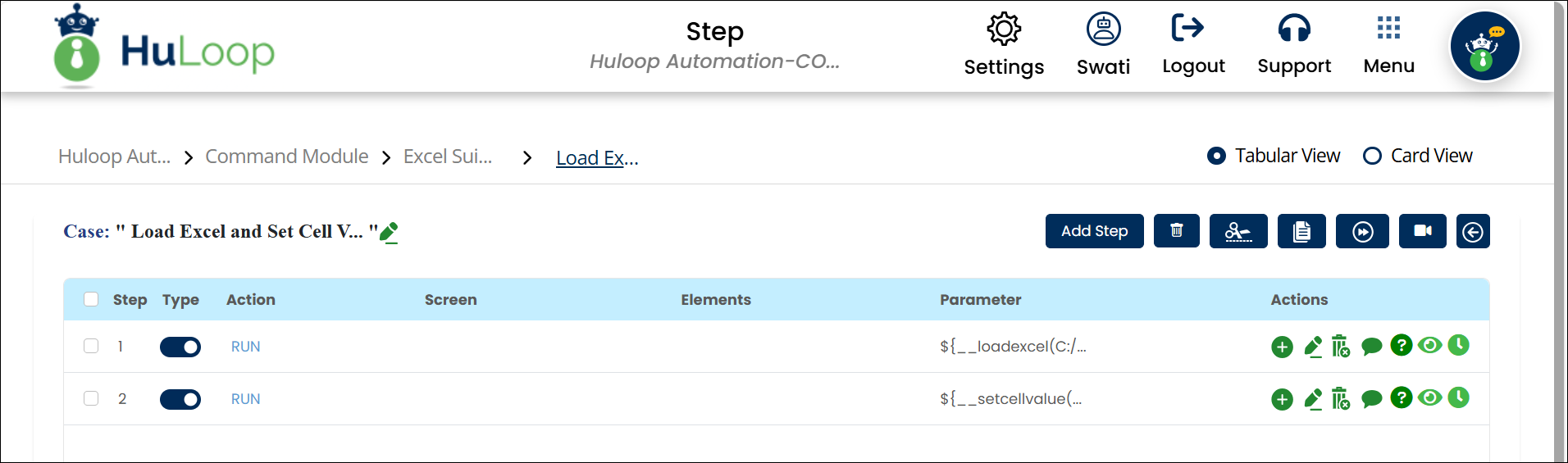Open the Settings gear menu

[1004, 43]
